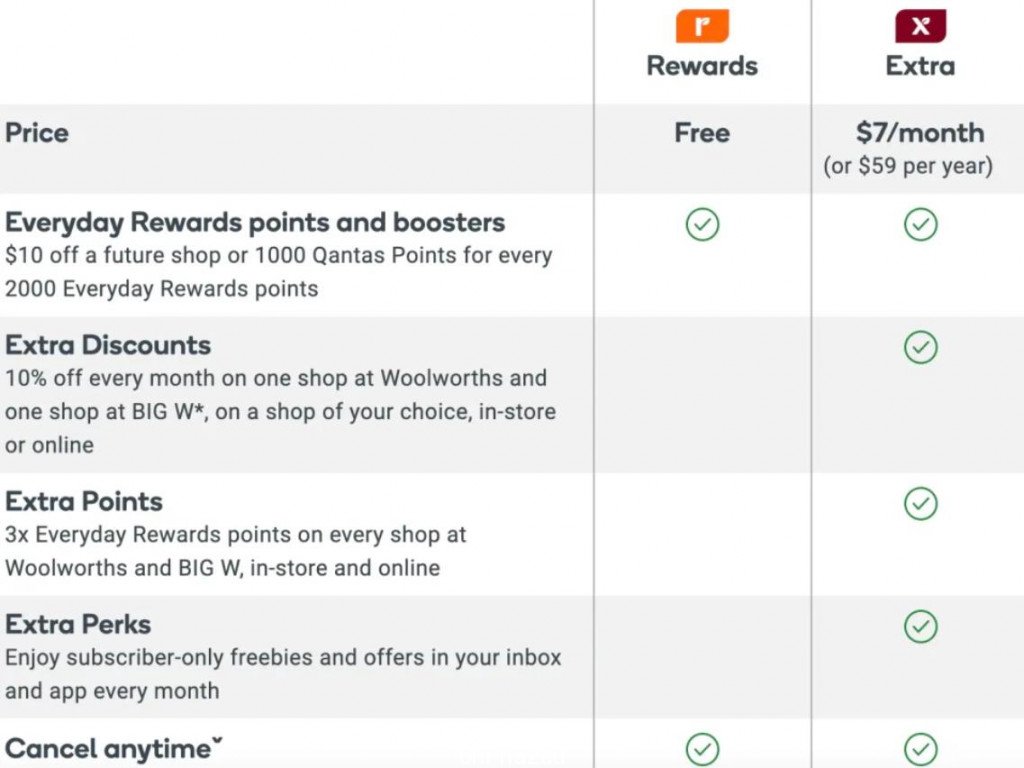The height and width of the screenshot is (768, 1024).
Task: Open the Extra Perks row title
Action: pyautogui.click(x=78, y=624)
